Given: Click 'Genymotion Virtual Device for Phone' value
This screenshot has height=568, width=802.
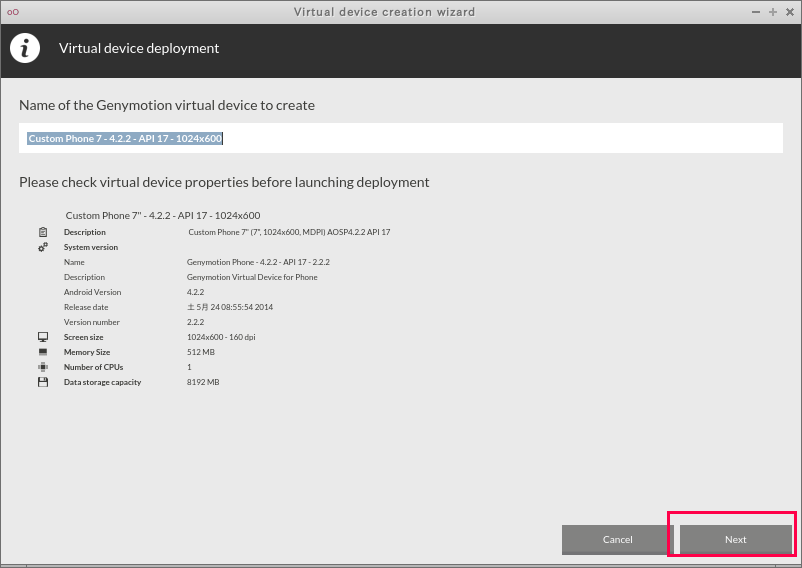Looking at the screenshot, I should (252, 277).
